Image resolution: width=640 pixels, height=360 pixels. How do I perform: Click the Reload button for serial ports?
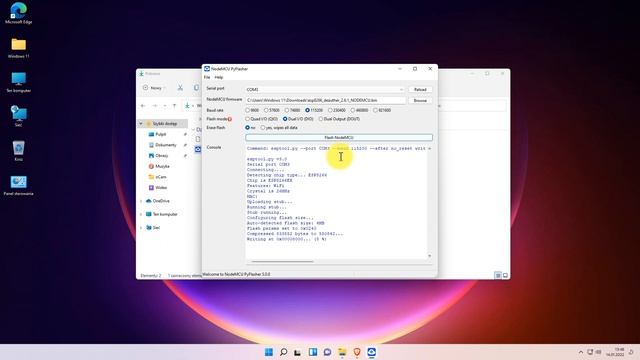pyautogui.click(x=420, y=89)
